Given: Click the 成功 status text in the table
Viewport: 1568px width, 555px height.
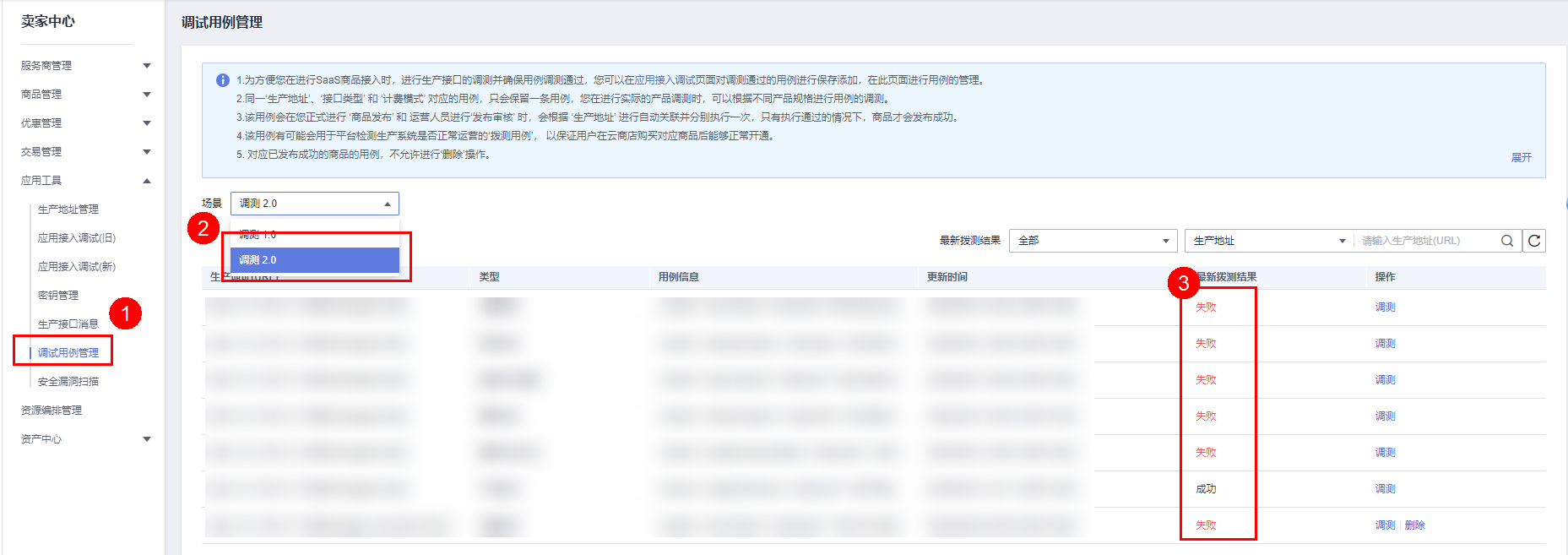Looking at the screenshot, I should point(1206,489).
